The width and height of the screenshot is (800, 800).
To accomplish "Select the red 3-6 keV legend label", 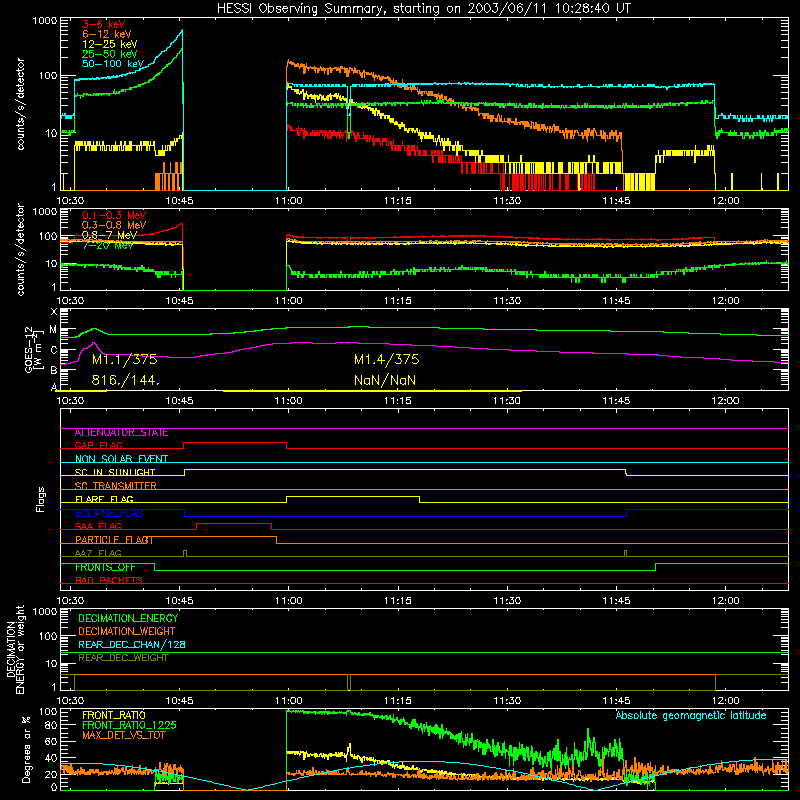I will click(x=104, y=24).
